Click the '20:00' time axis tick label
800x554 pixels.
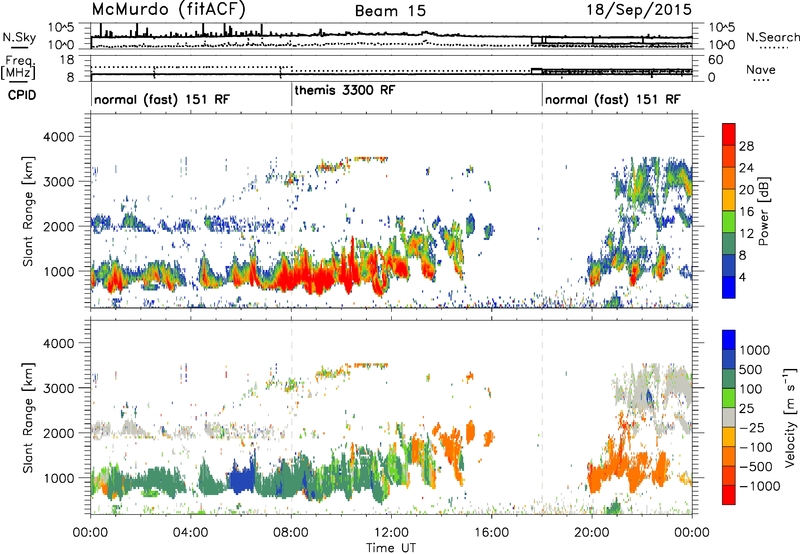click(592, 533)
